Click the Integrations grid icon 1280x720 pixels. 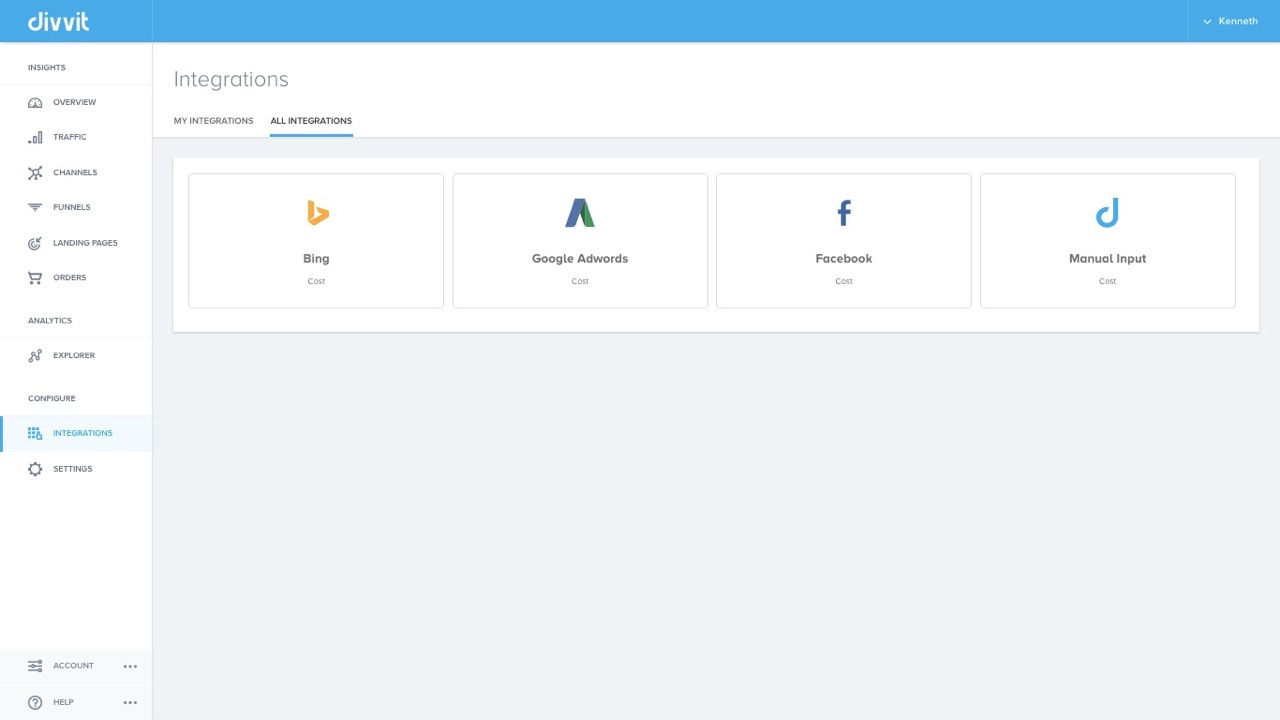tap(35, 434)
